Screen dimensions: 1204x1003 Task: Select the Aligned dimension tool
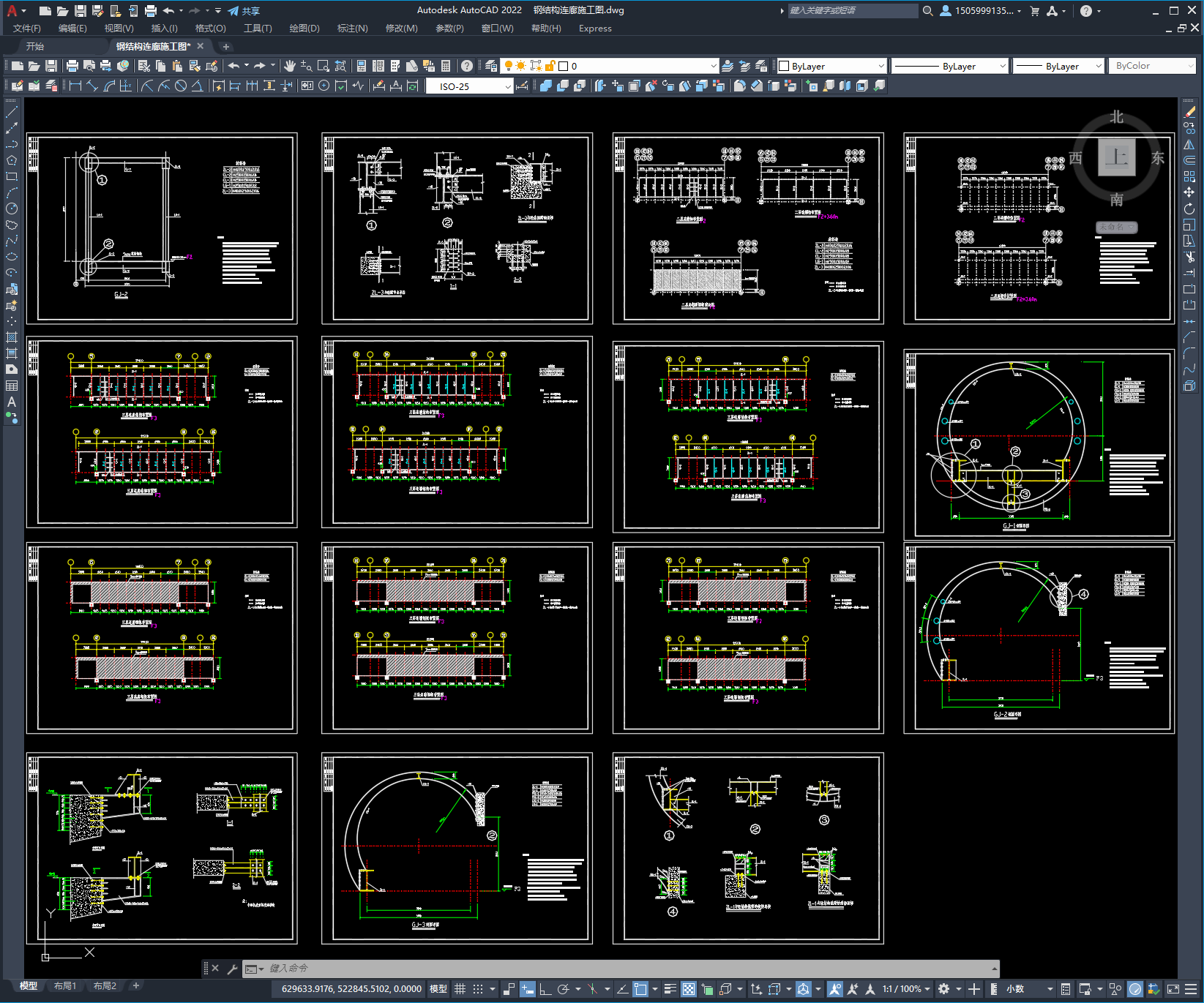tap(92, 86)
